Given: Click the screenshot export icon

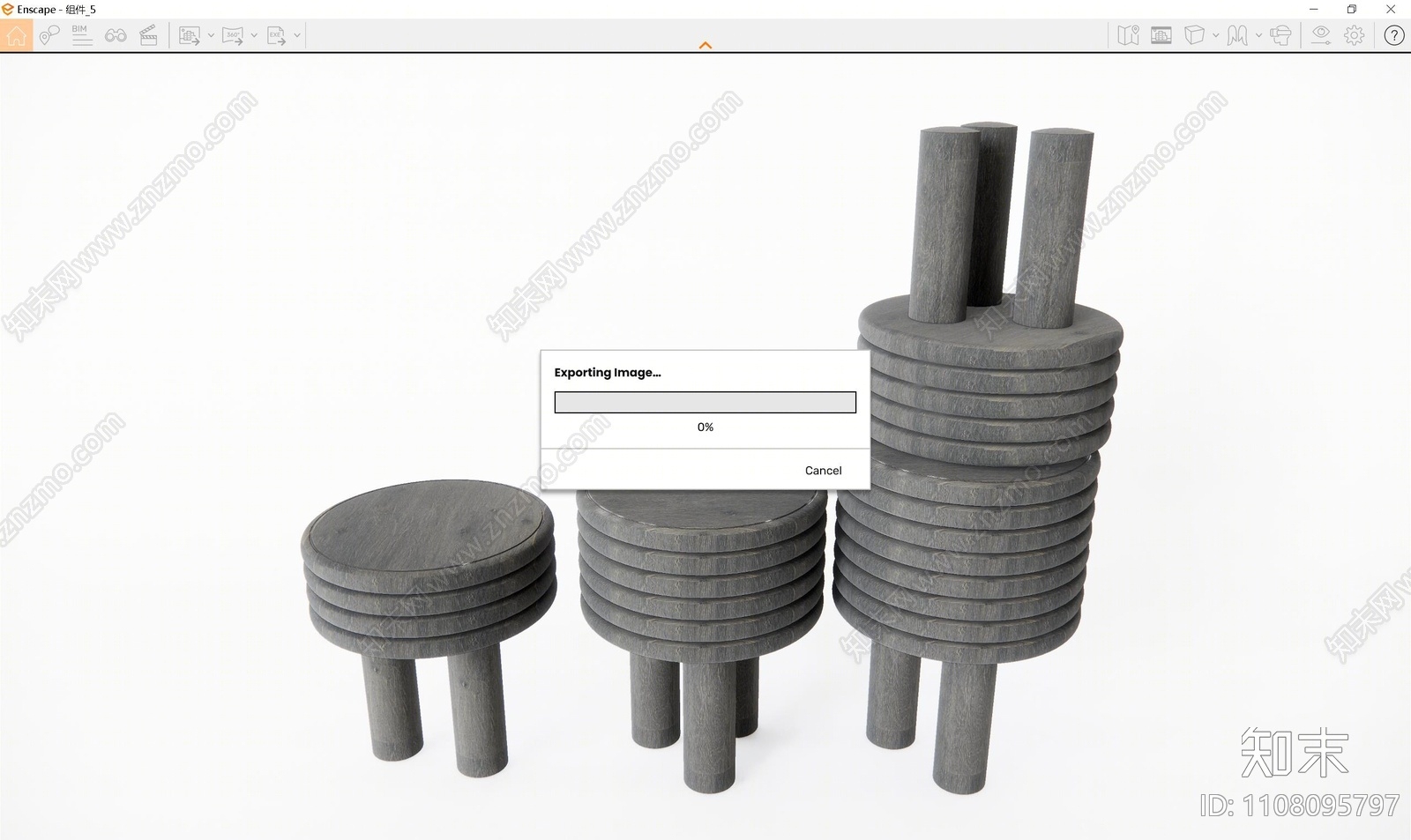Looking at the screenshot, I should [x=190, y=35].
